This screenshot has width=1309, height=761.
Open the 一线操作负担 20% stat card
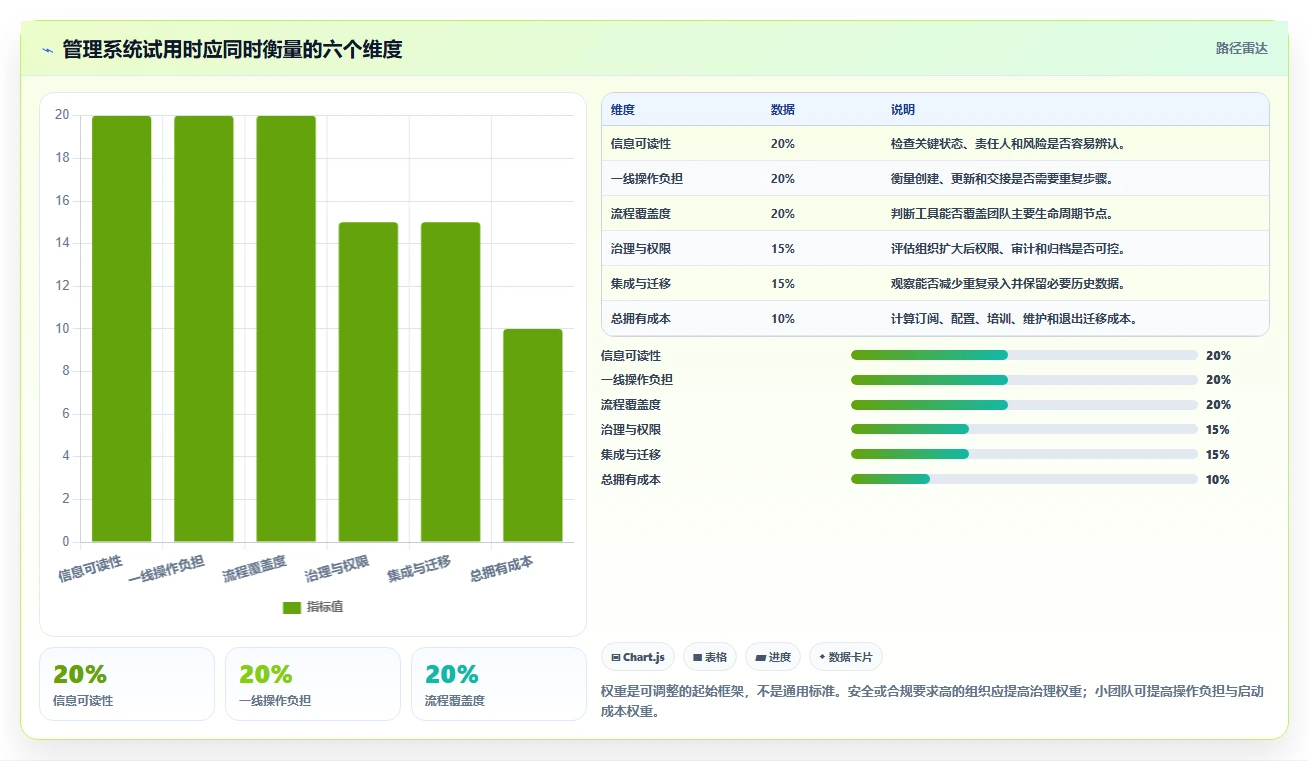(313, 684)
